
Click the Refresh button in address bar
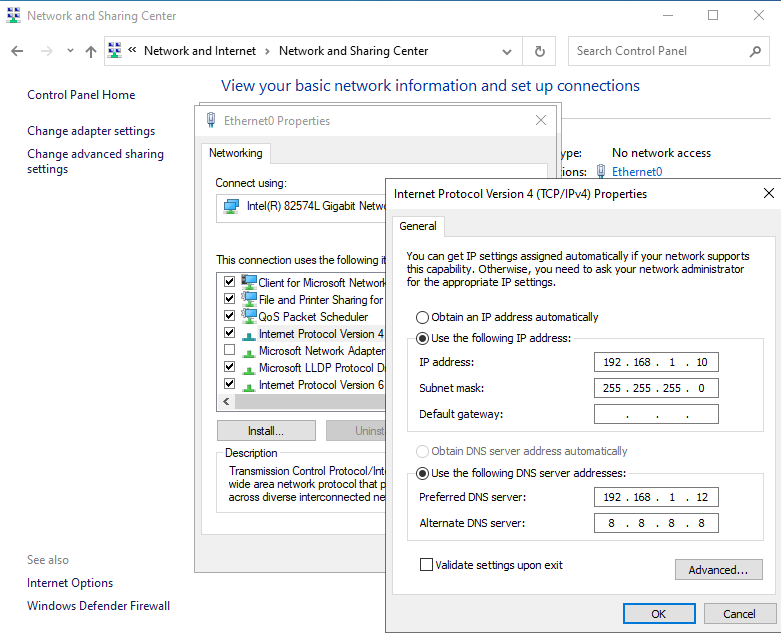539,51
